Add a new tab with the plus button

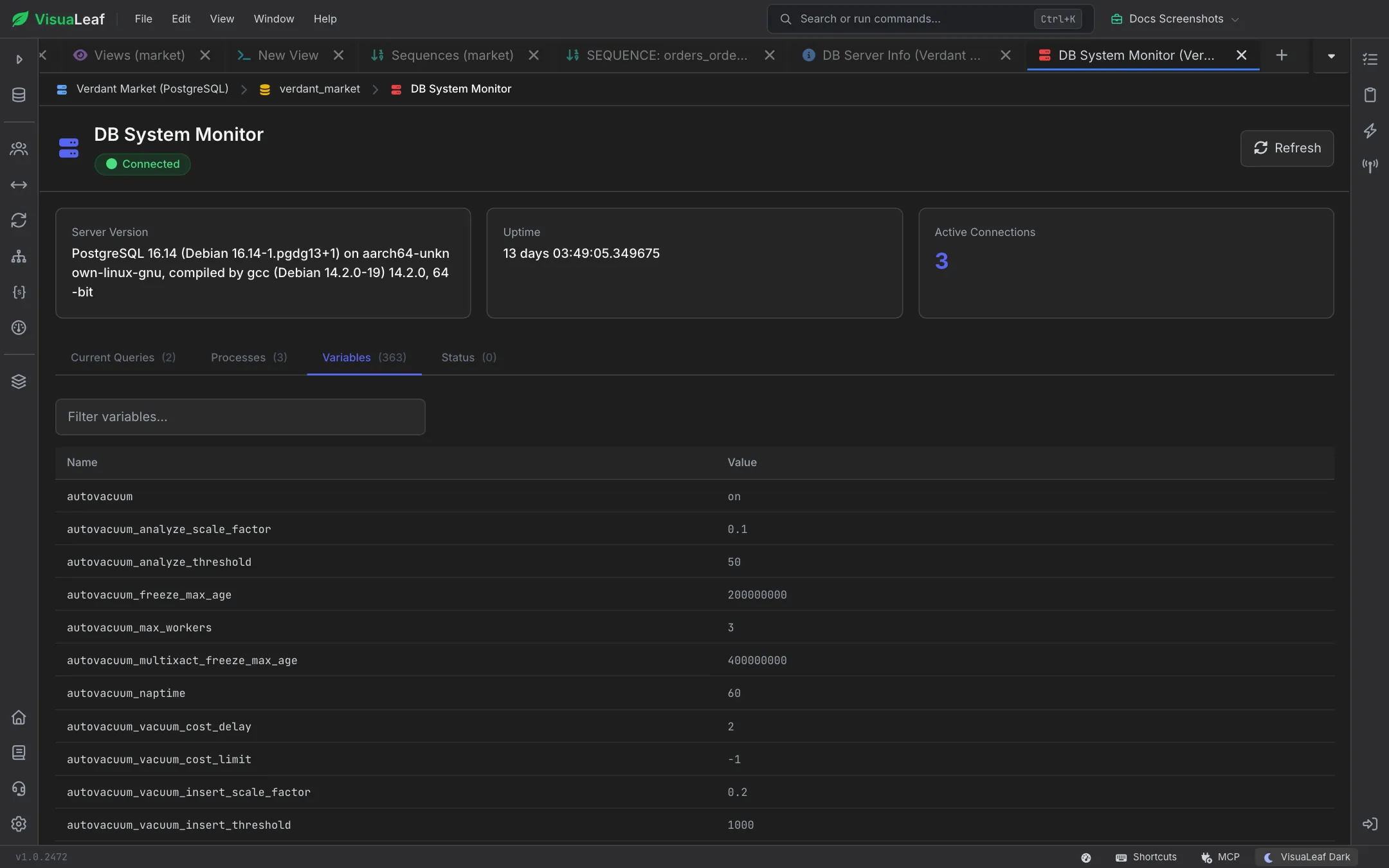(1282, 55)
